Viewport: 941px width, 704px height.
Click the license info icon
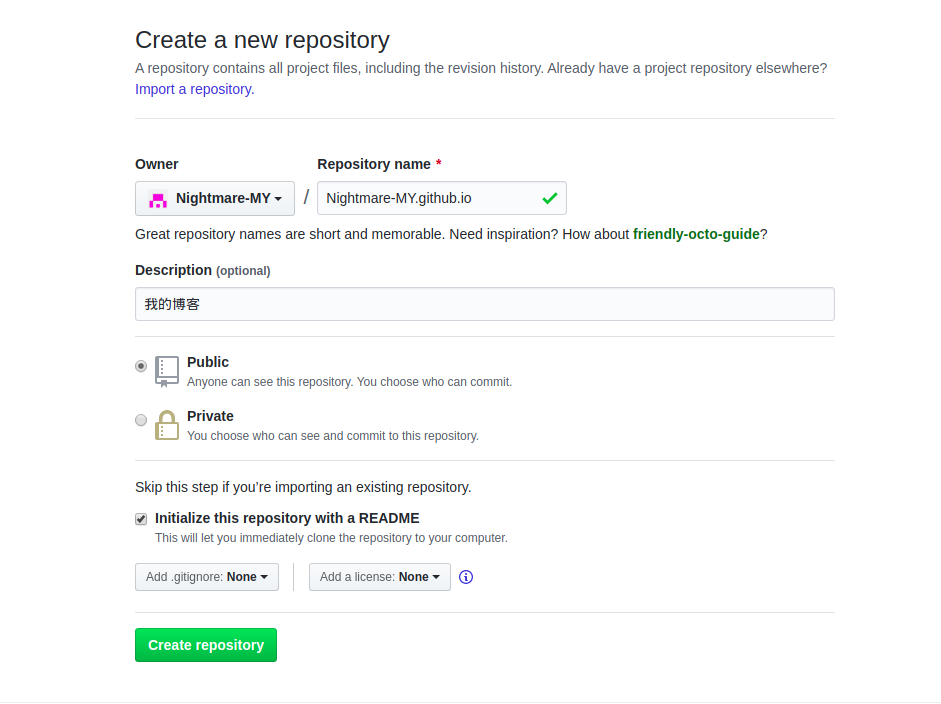click(x=466, y=577)
